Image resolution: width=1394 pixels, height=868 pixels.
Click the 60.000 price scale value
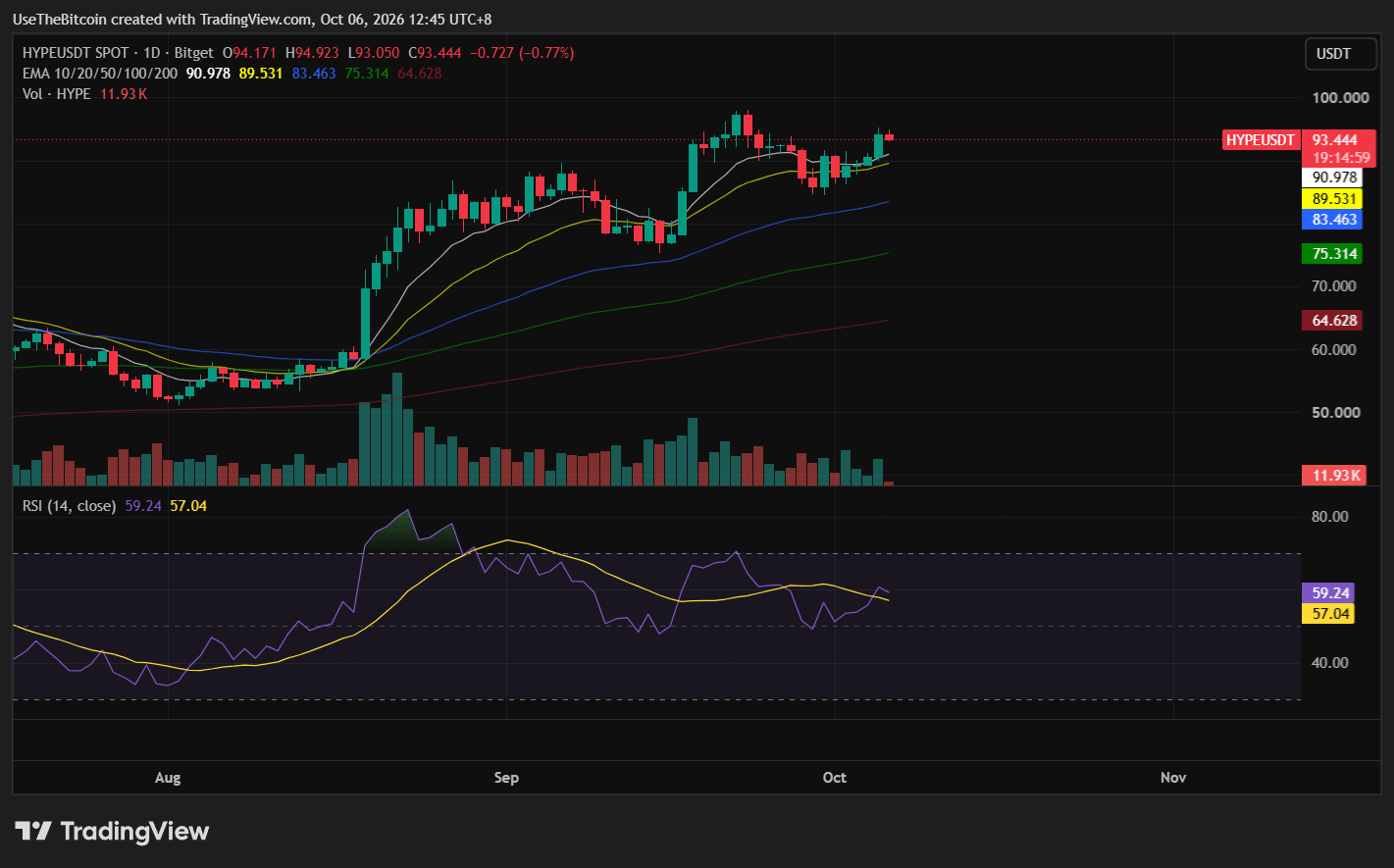1335,350
